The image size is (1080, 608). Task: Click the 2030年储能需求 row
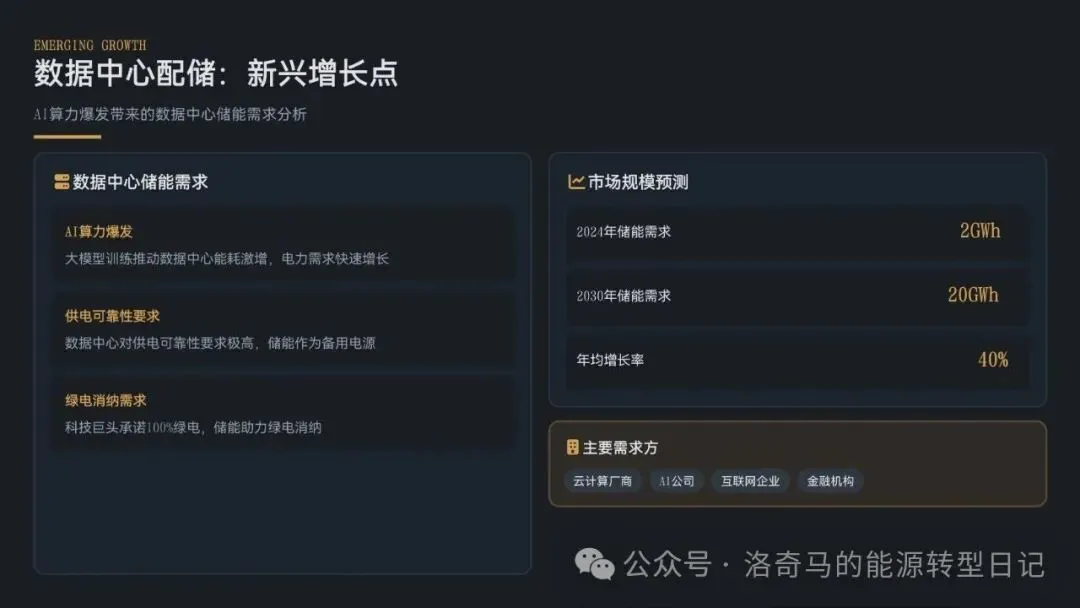pyautogui.click(x=797, y=296)
